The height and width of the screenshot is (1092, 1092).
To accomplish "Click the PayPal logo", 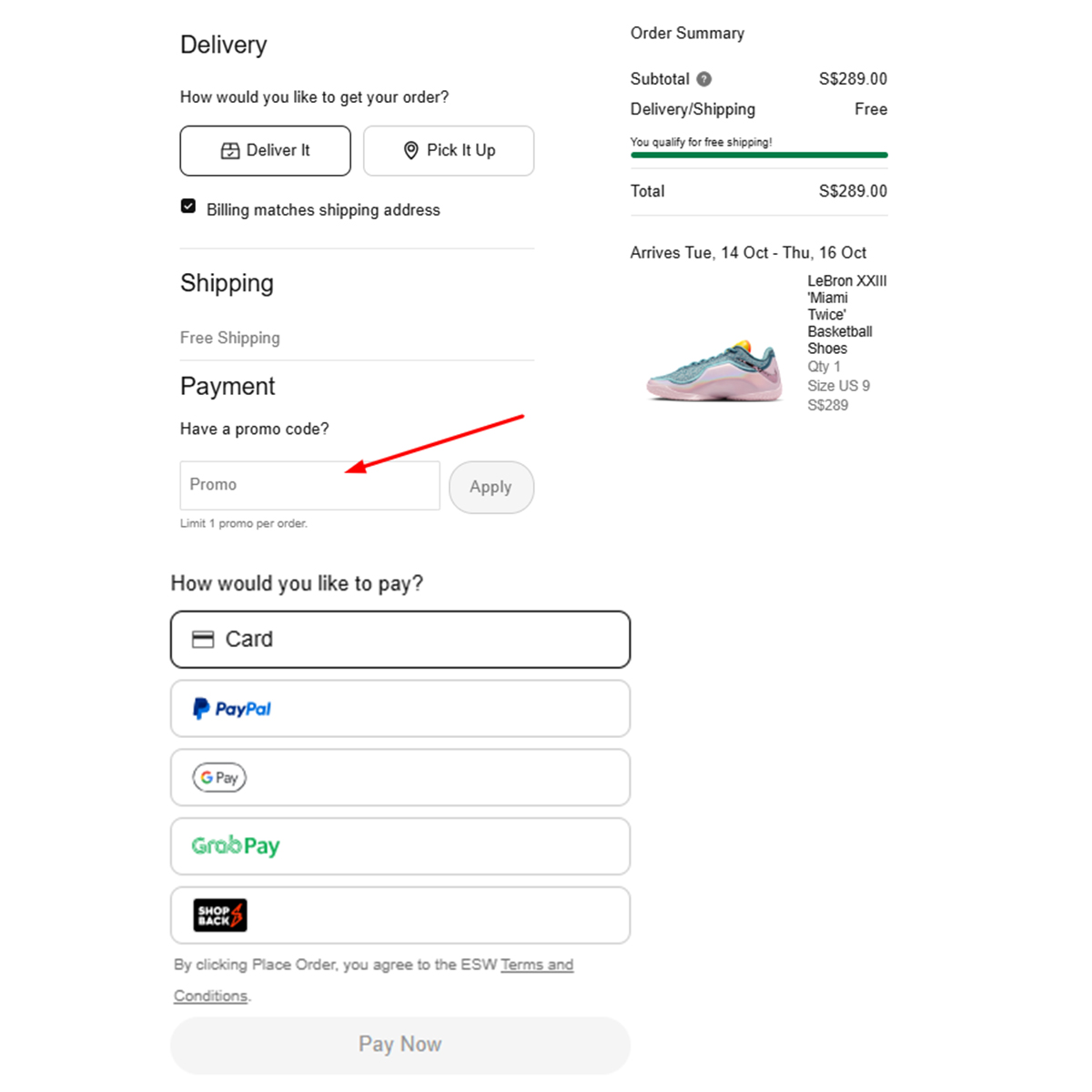I will pyautogui.click(x=232, y=709).
